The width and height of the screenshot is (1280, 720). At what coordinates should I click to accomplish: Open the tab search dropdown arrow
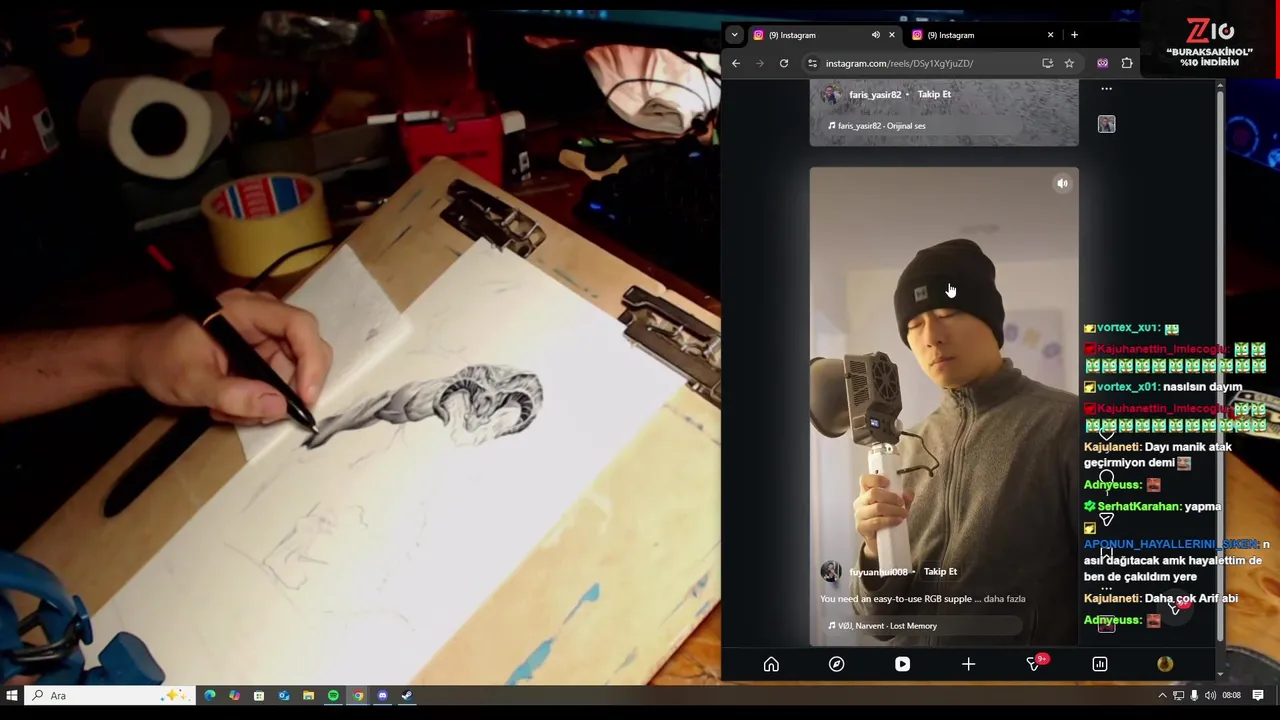[734, 35]
